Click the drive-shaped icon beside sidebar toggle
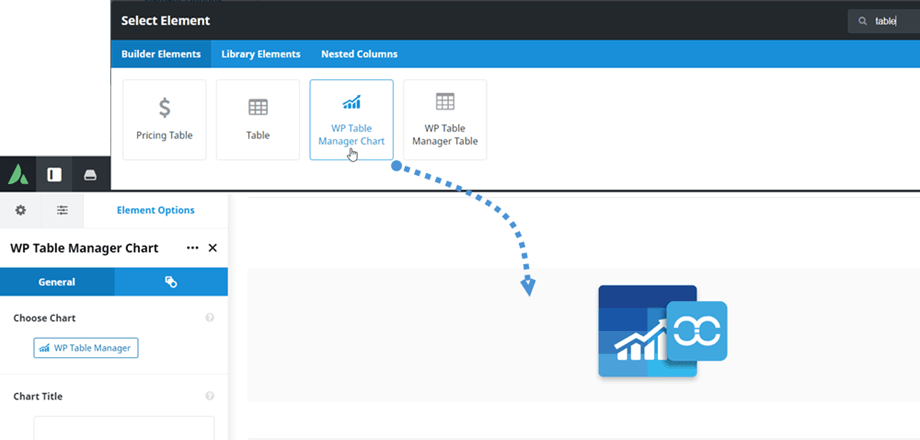The height and width of the screenshot is (440, 920). coord(90,174)
